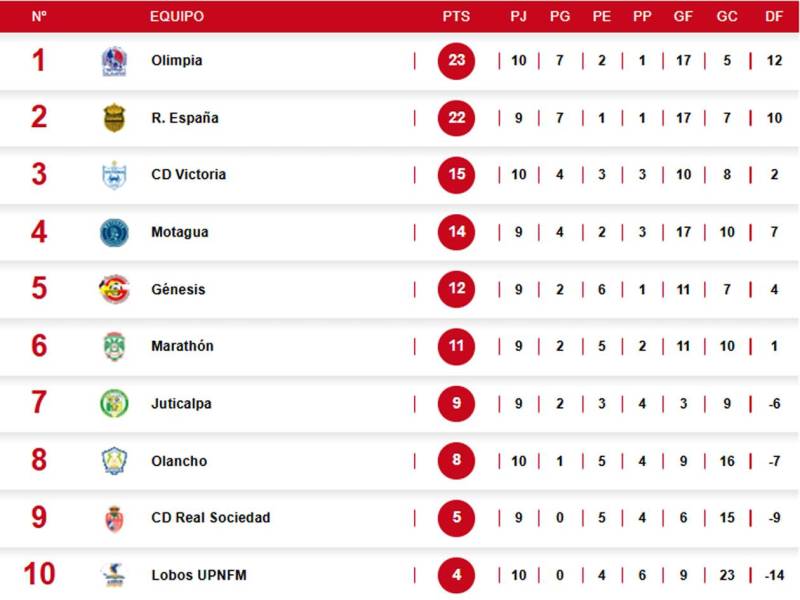Click the Olancho club crest
800x600 pixels.
tap(114, 461)
